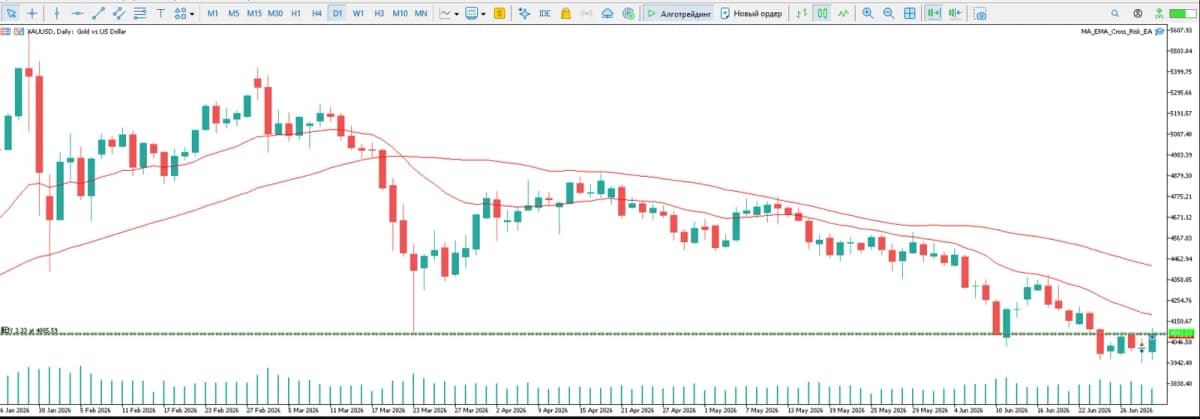Select the Fibonacci retracement tool
The width and height of the screenshot is (1200, 419).
[140, 13]
